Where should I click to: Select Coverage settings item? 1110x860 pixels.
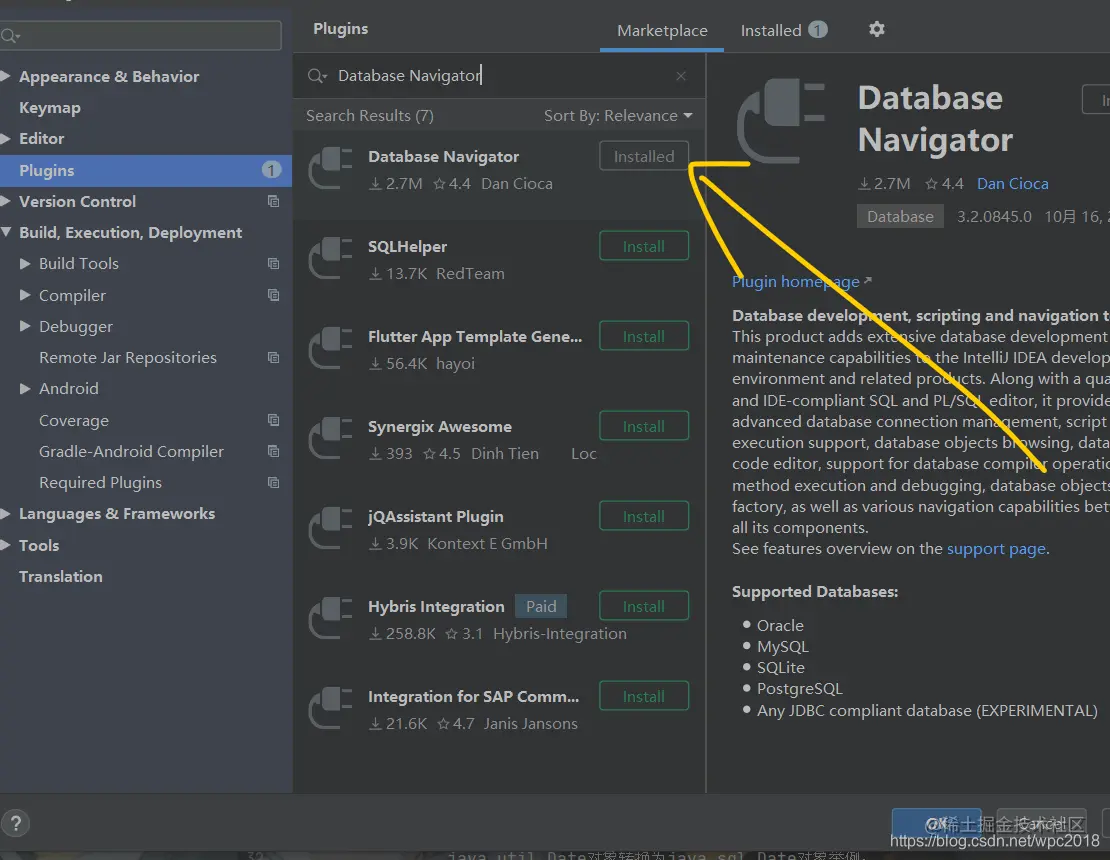74,420
